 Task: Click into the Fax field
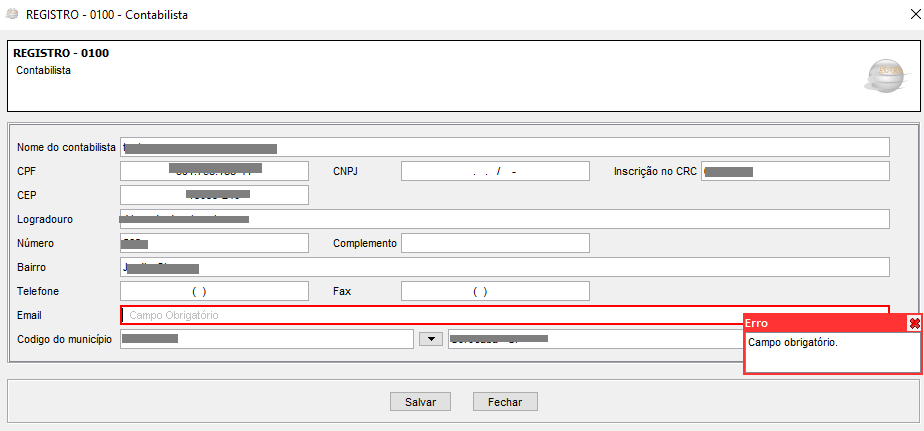[x=495, y=291]
